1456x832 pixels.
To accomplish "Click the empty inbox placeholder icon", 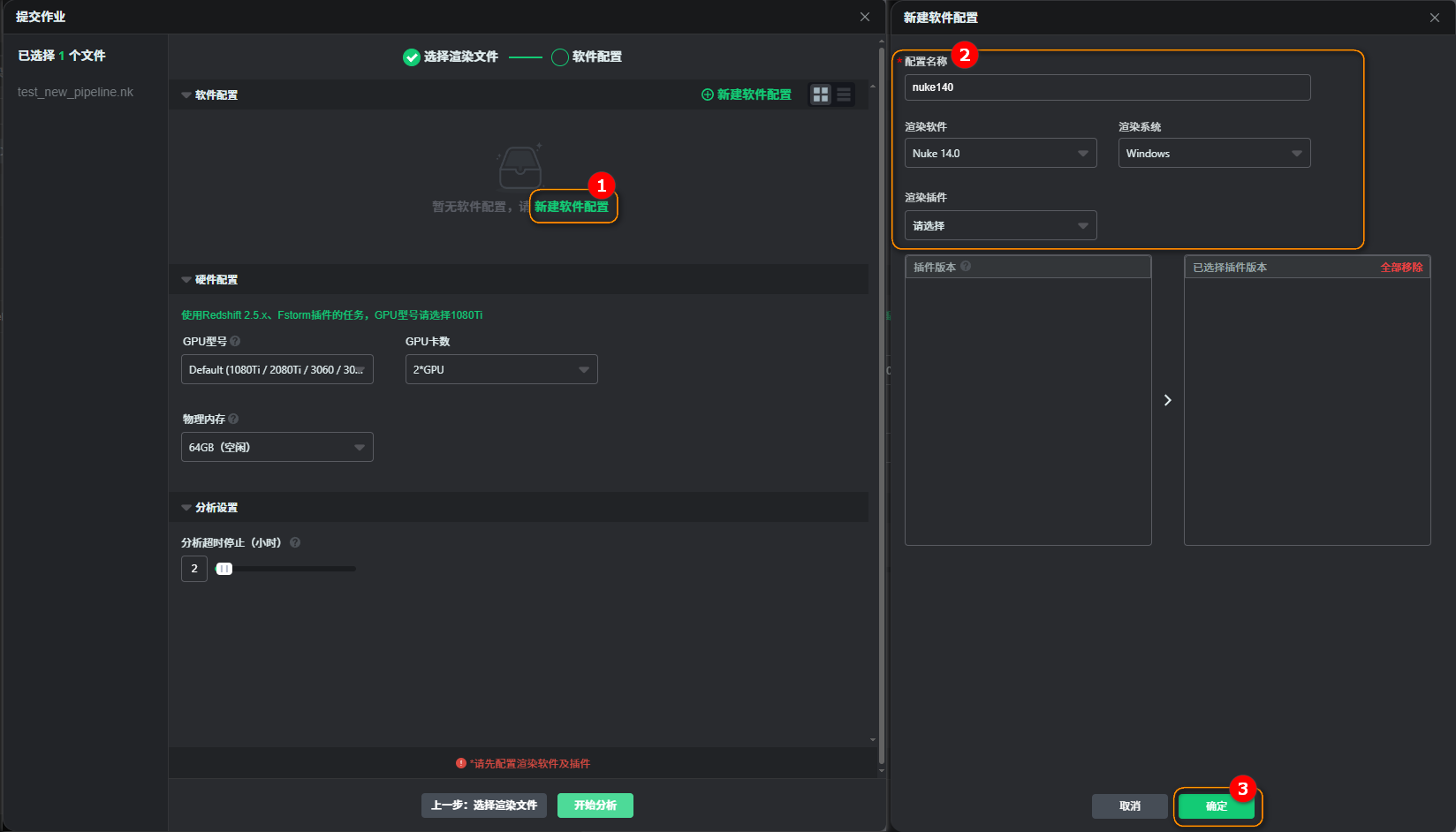I will click(519, 167).
